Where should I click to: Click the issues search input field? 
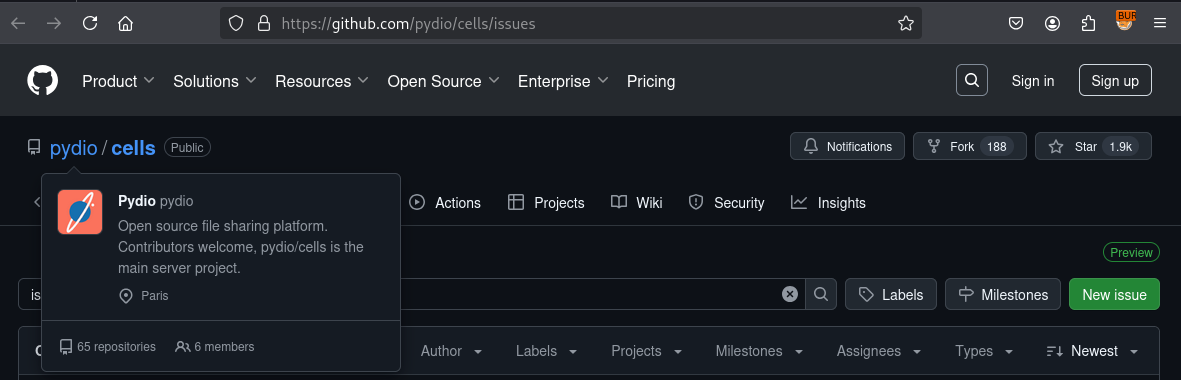point(412,294)
